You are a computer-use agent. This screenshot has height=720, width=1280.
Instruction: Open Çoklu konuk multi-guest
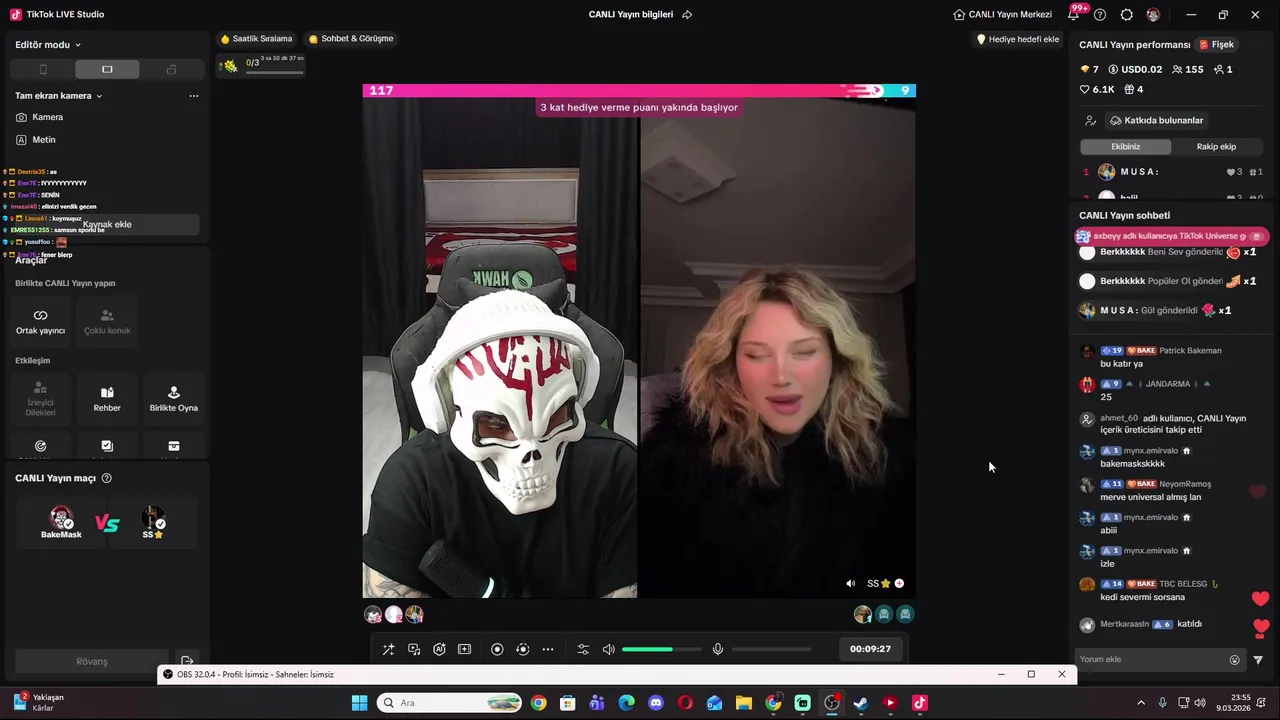pyautogui.click(x=107, y=322)
